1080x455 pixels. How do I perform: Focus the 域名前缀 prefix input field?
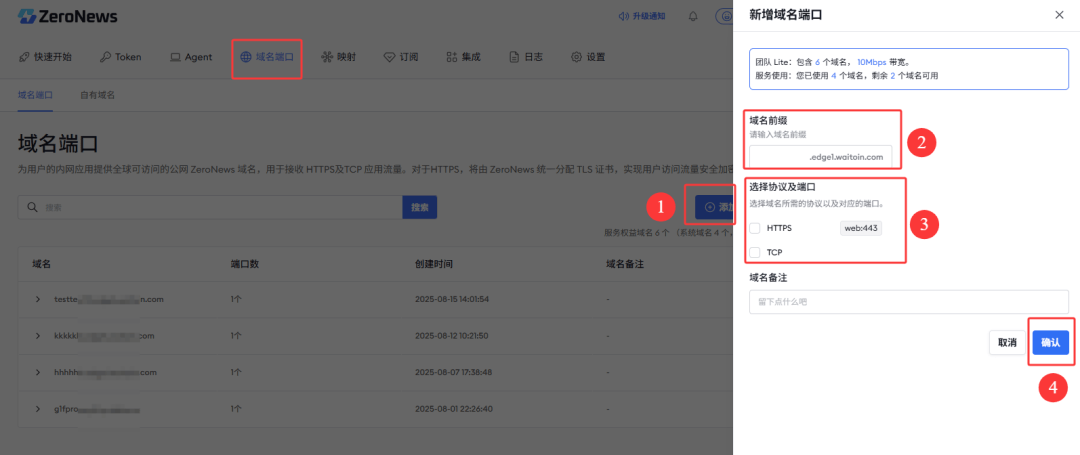click(820, 156)
